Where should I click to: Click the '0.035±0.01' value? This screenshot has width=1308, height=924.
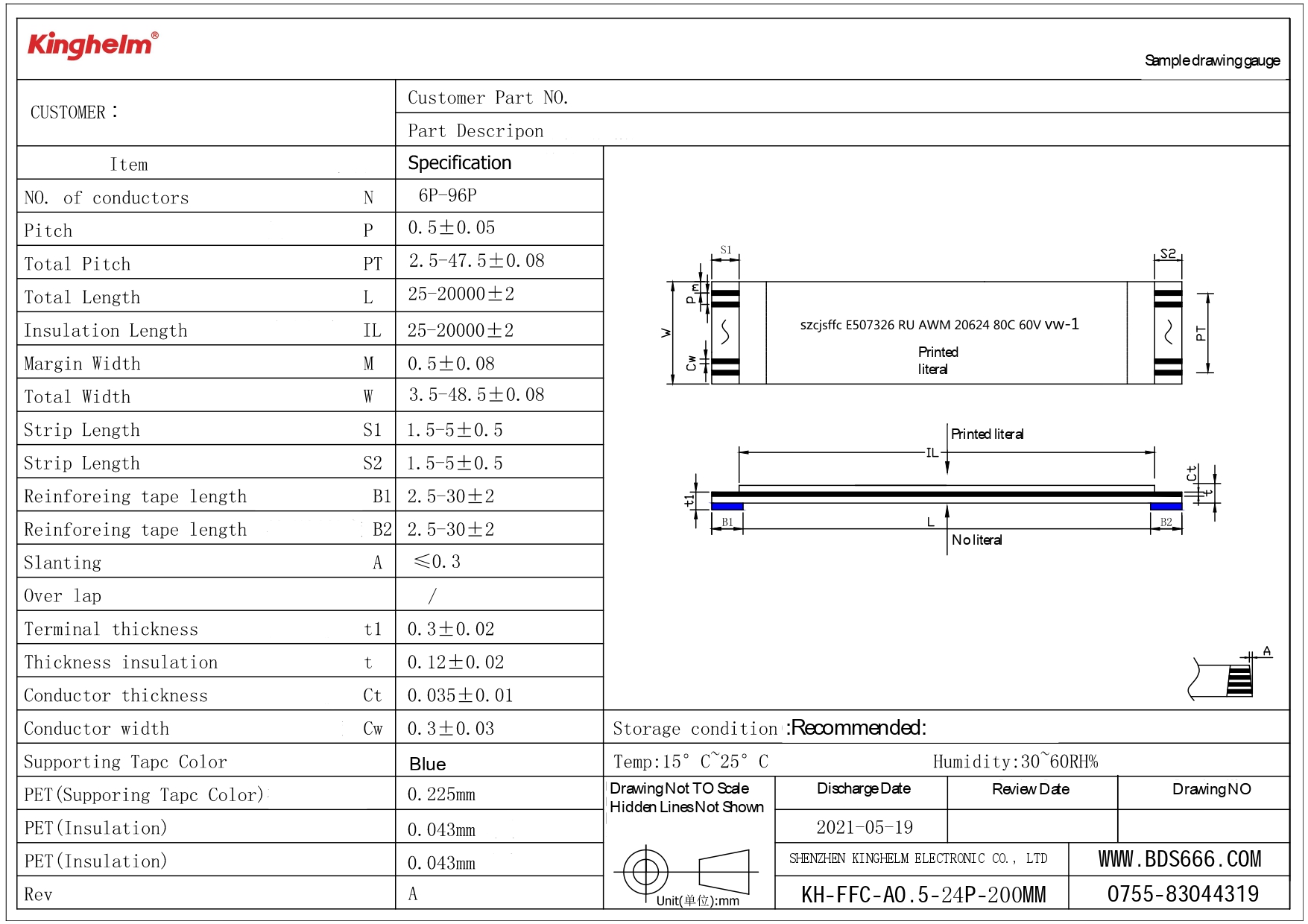(x=461, y=696)
